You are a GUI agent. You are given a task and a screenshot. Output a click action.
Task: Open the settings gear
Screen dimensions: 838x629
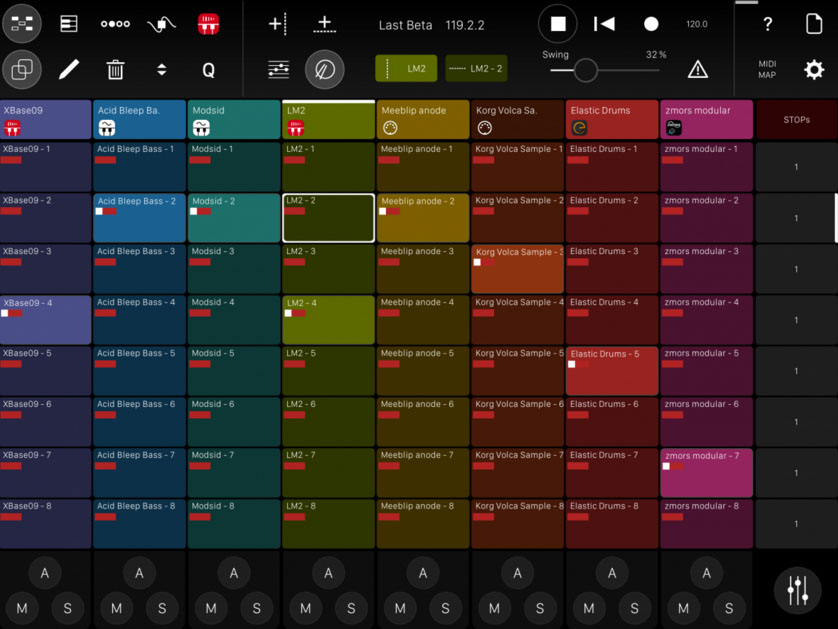coord(814,69)
